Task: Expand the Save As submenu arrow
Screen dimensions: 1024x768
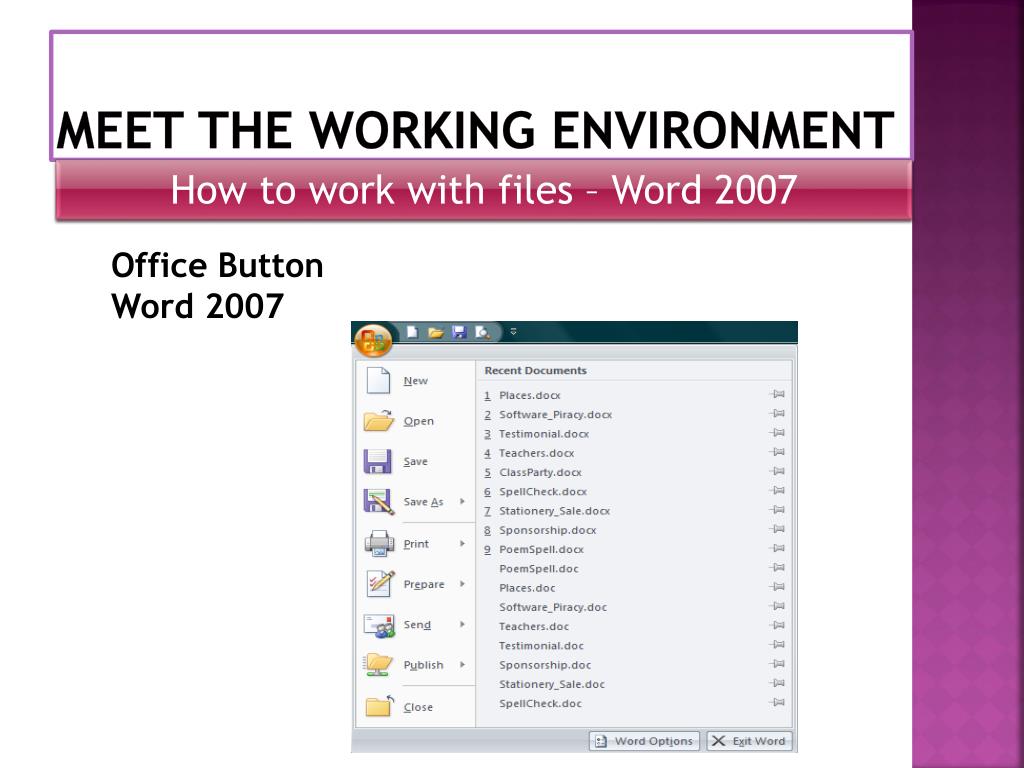Action: click(x=462, y=502)
